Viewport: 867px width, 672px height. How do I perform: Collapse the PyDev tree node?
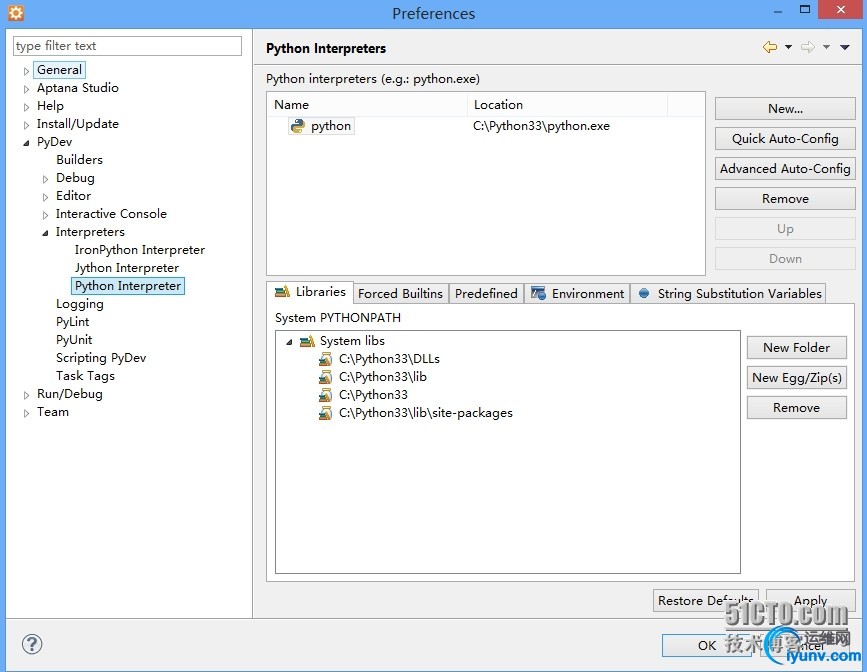point(26,143)
